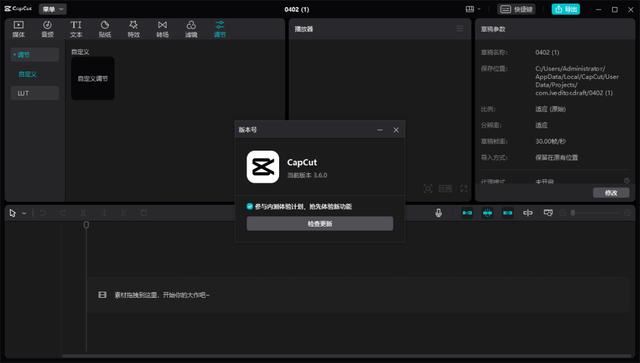This screenshot has height=363, width=640.
Task: Click Check for Updates (检查更新)
Action: pyautogui.click(x=320, y=224)
